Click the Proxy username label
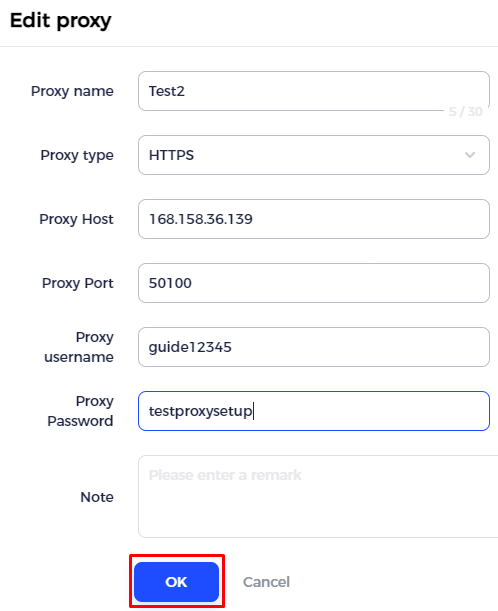 [79, 347]
